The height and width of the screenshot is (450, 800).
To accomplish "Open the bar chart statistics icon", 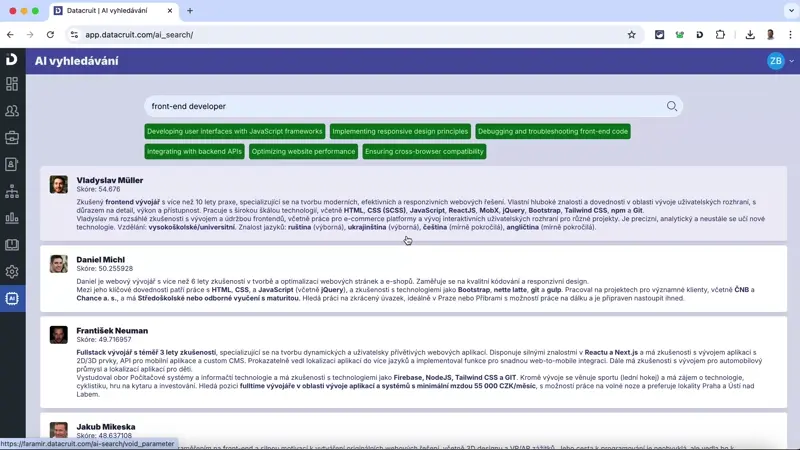I will [12, 218].
